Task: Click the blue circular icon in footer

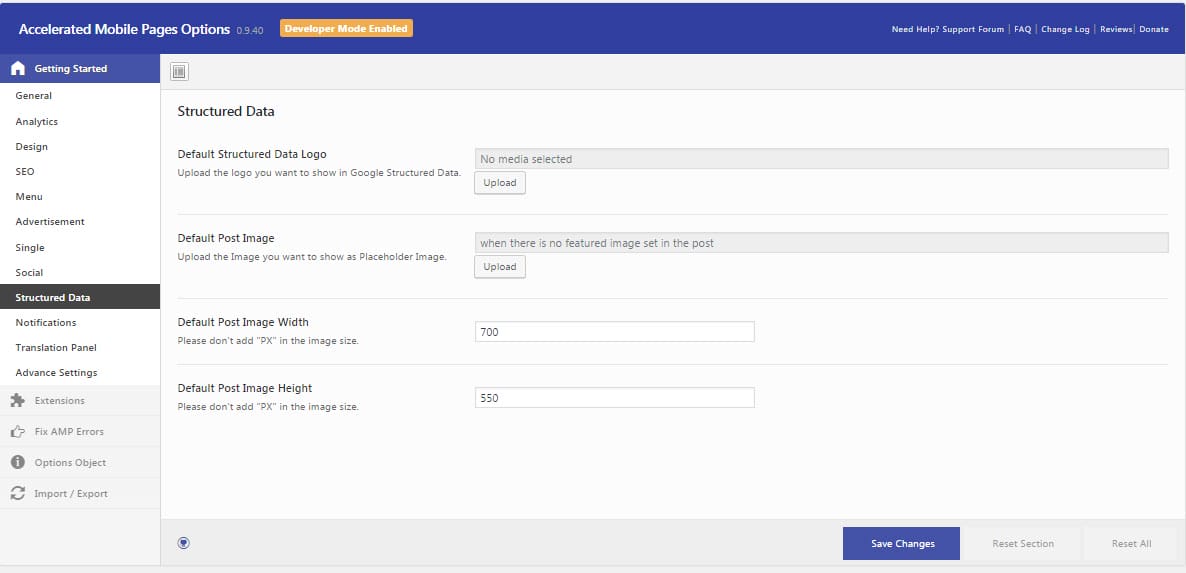Action: (183, 543)
